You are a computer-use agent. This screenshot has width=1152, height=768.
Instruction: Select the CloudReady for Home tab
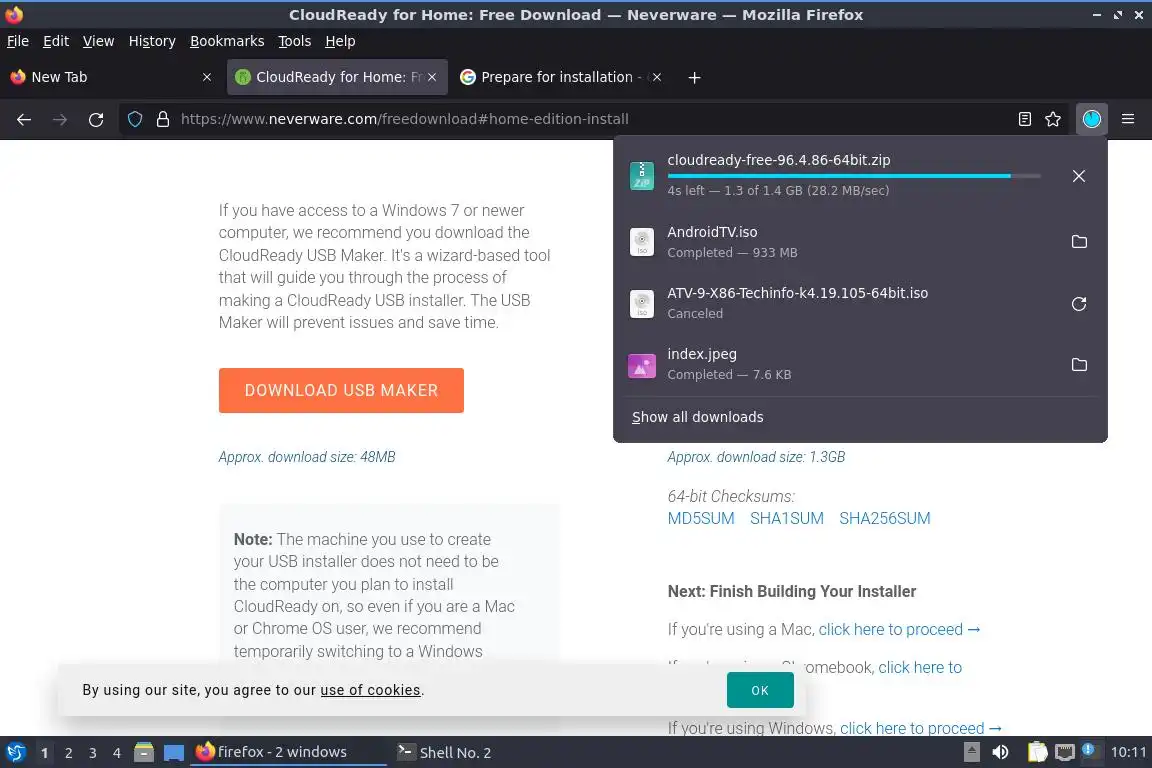pos(337,77)
